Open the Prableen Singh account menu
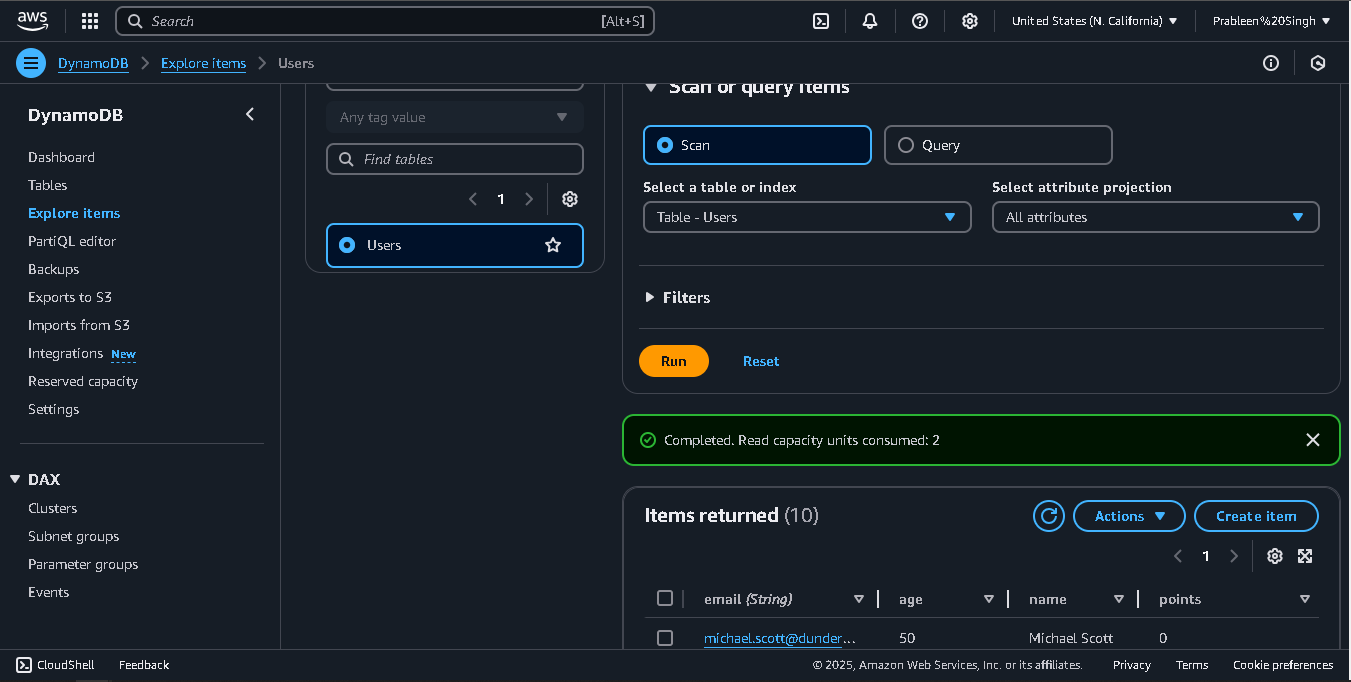This screenshot has height=682, width=1351. point(1271,21)
